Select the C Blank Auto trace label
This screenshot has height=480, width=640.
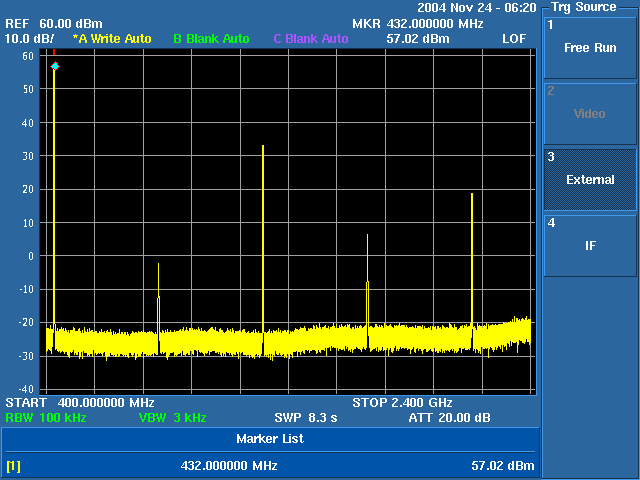pyautogui.click(x=311, y=39)
